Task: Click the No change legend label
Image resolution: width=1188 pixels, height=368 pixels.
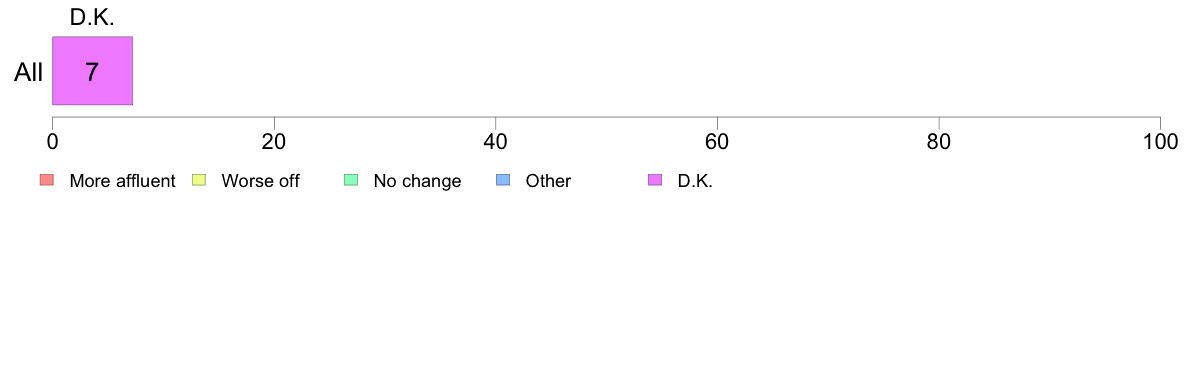Action: tap(417, 181)
